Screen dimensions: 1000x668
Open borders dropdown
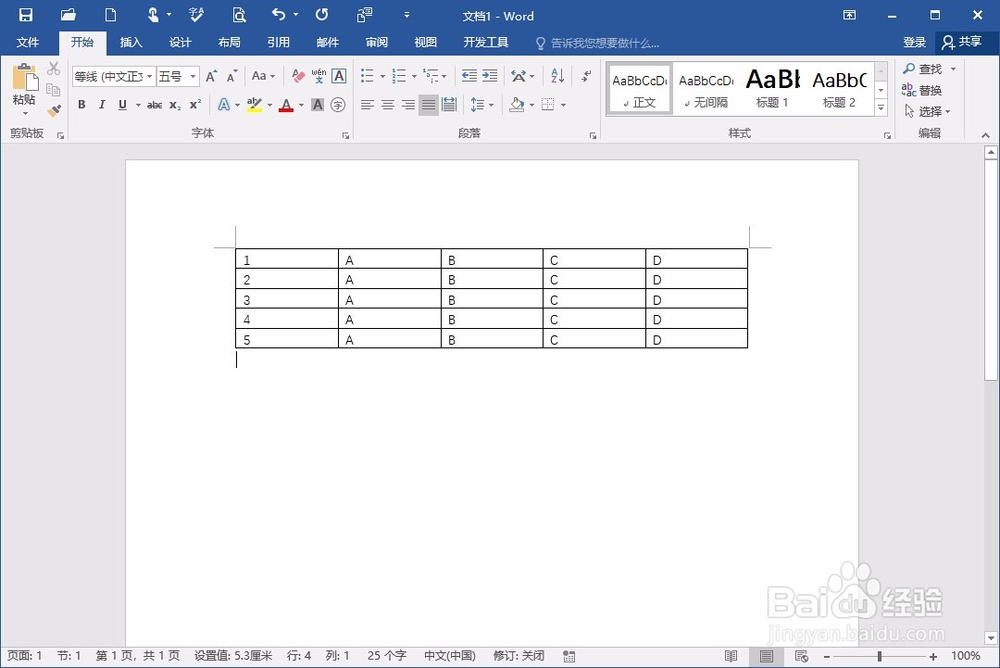point(563,105)
